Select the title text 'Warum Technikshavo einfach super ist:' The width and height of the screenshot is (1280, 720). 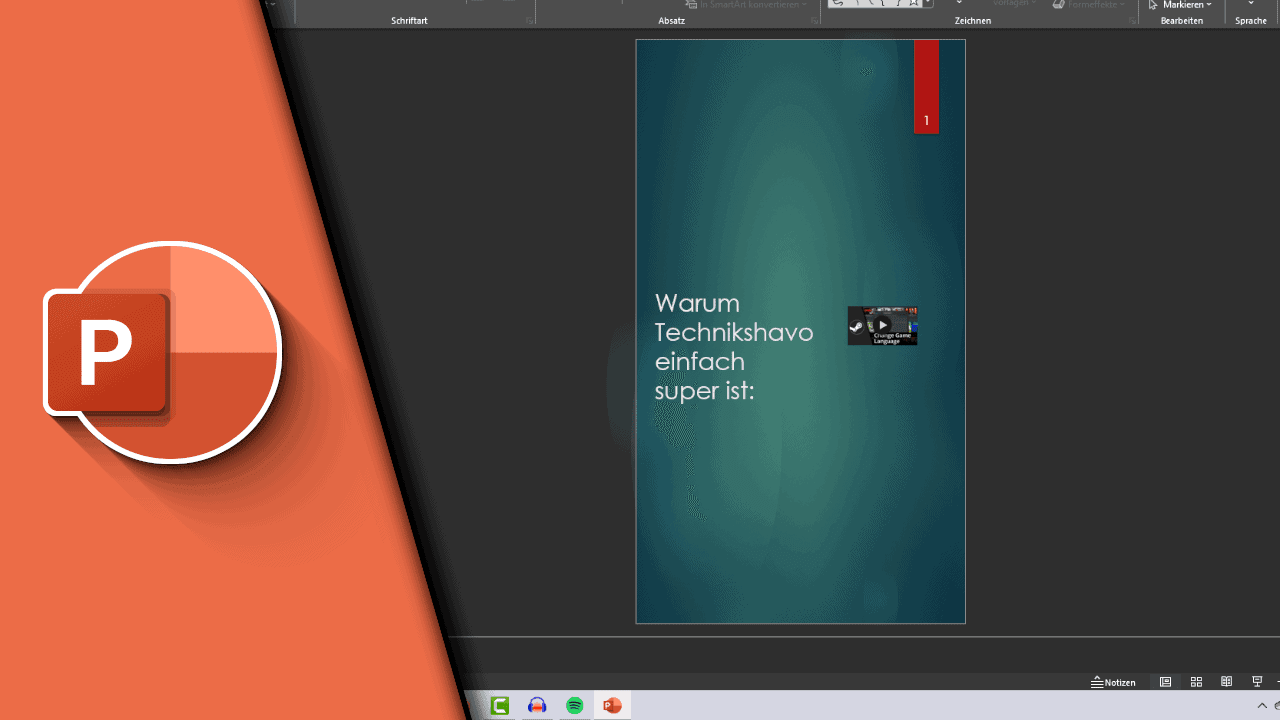734,346
